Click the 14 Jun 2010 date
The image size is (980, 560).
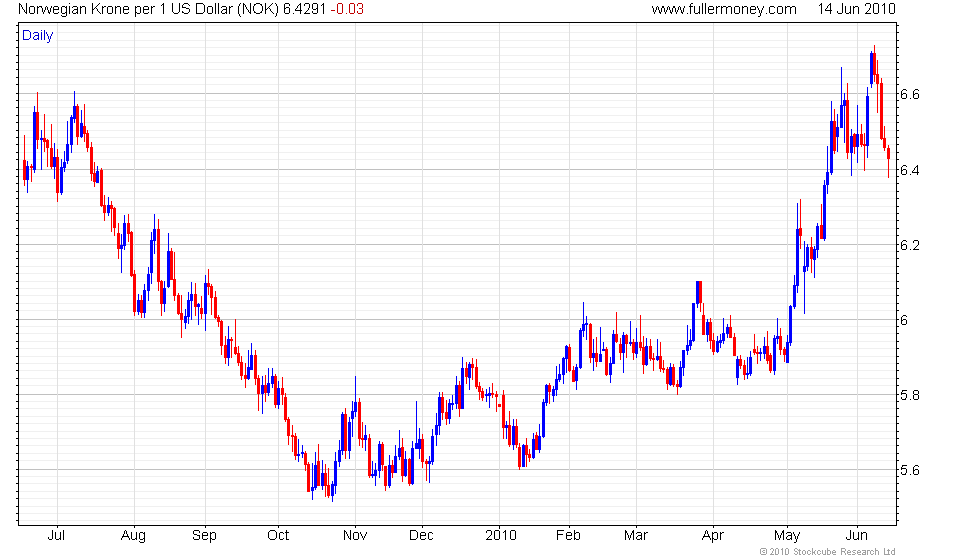coord(855,9)
